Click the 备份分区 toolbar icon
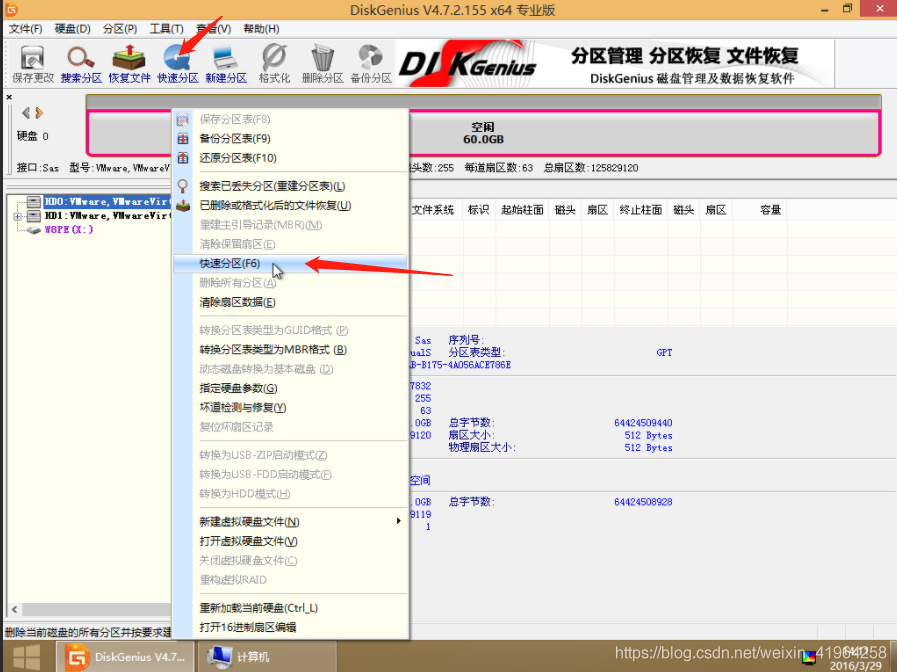Screen dimensions: 897x672 371,64
